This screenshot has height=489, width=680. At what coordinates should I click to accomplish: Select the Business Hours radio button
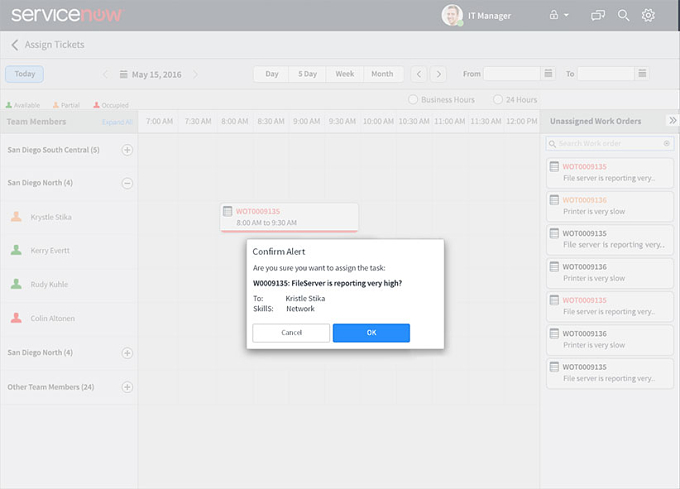pos(413,99)
